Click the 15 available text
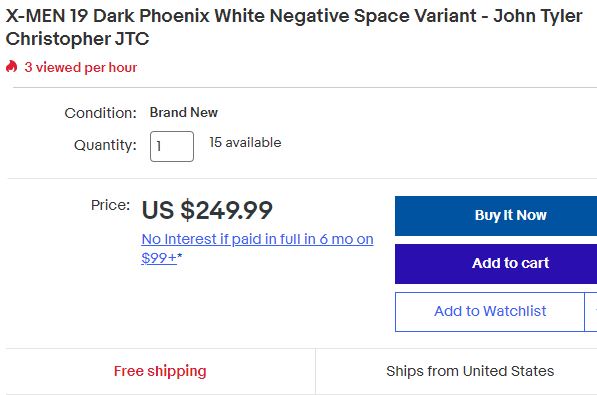Image resolution: width=597 pixels, height=395 pixels. (x=245, y=142)
